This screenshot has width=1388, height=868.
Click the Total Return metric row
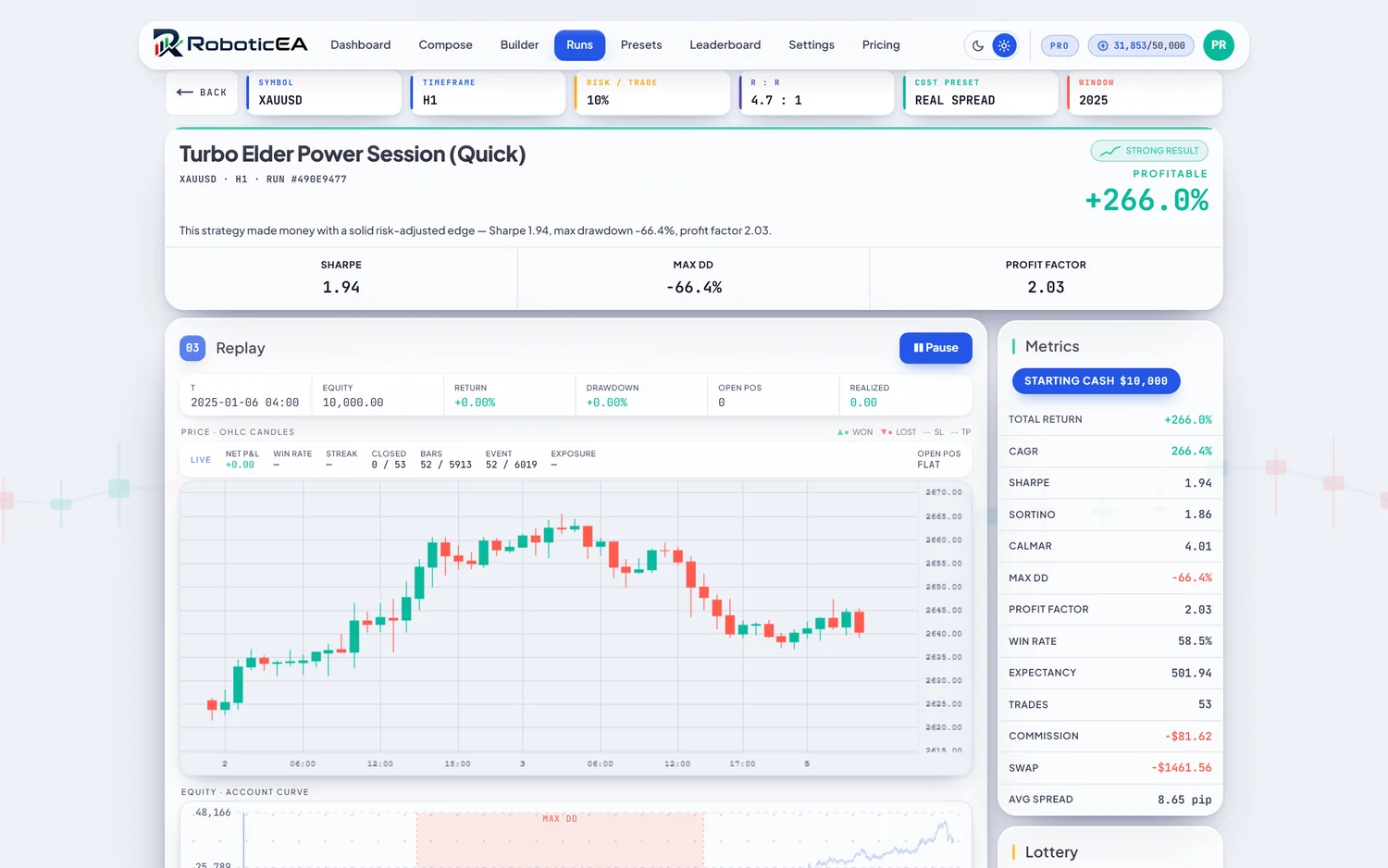(x=1110, y=419)
